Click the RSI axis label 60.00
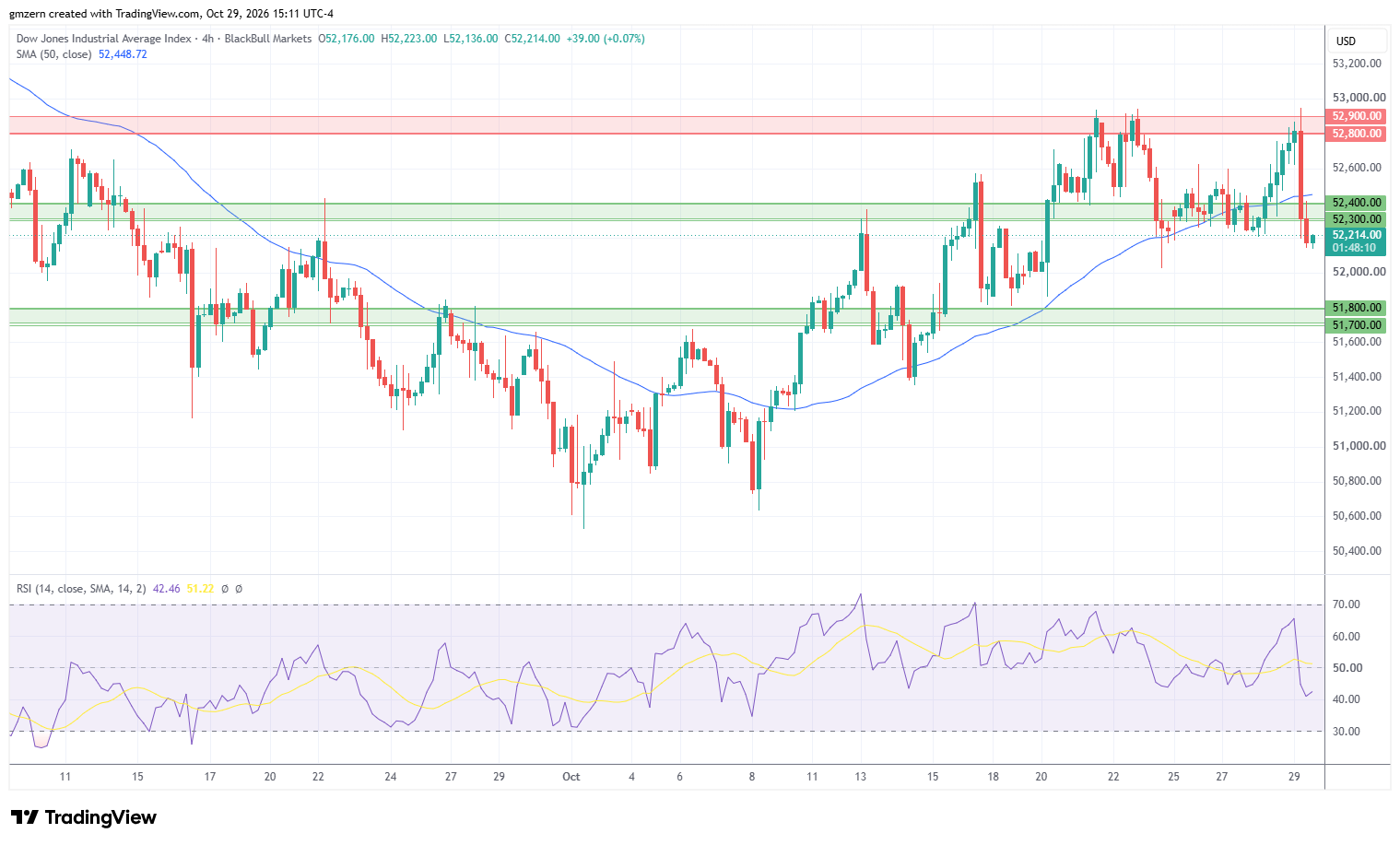 coord(1347,637)
